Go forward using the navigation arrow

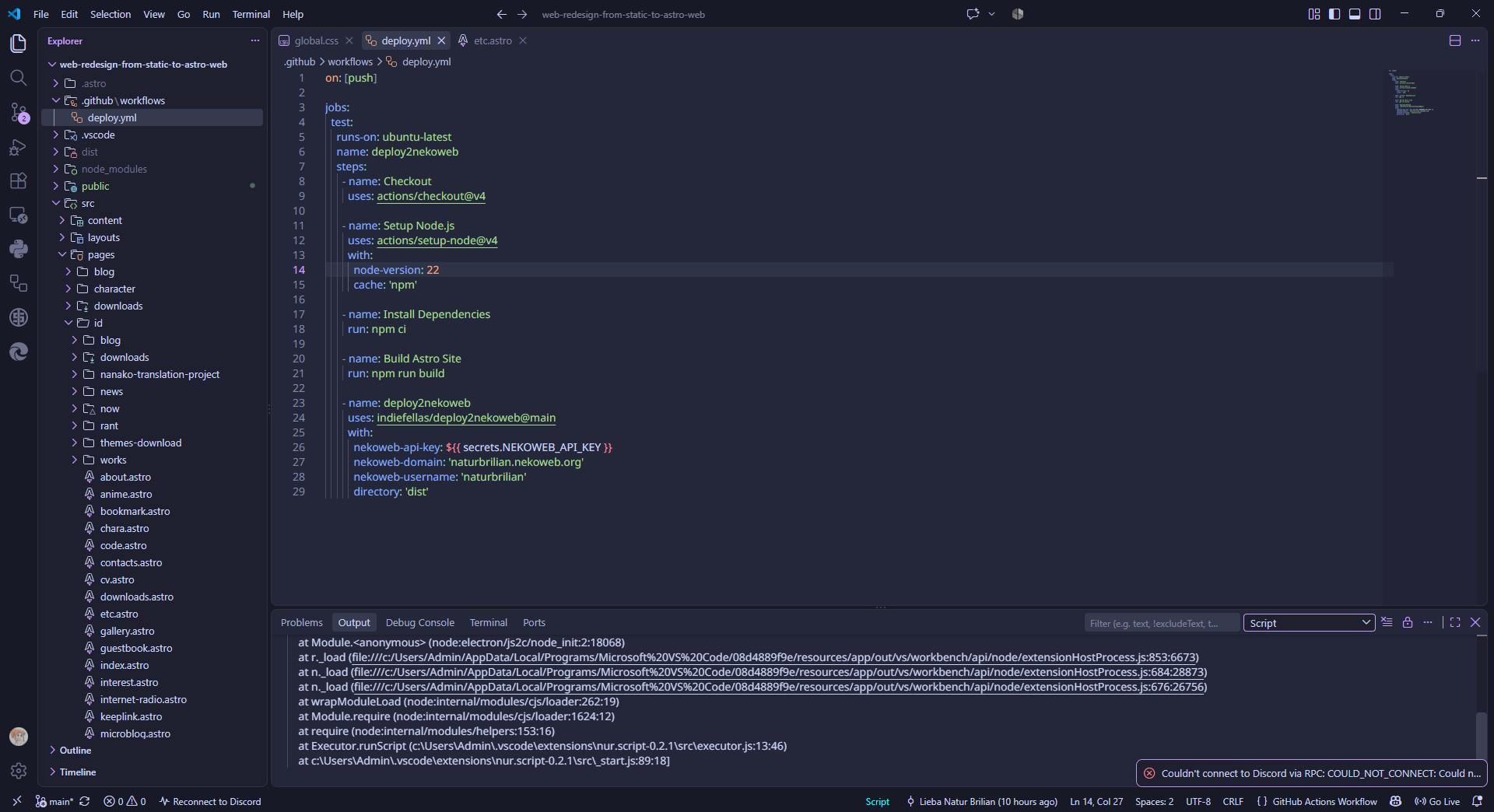[x=522, y=14]
